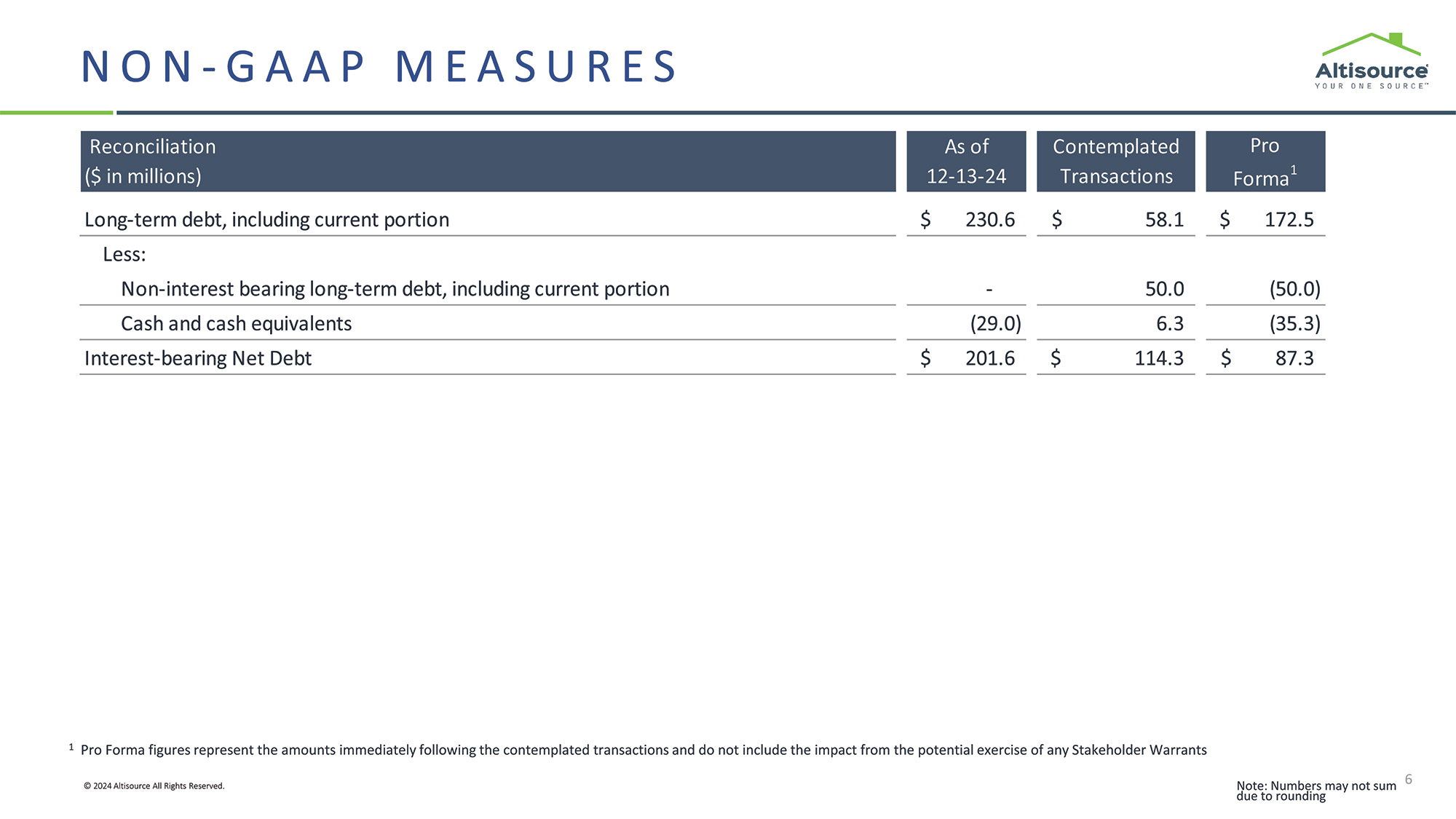The image size is (1456, 819).
Task: Click the As of 12-13-24 column header
Action: click(x=966, y=161)
